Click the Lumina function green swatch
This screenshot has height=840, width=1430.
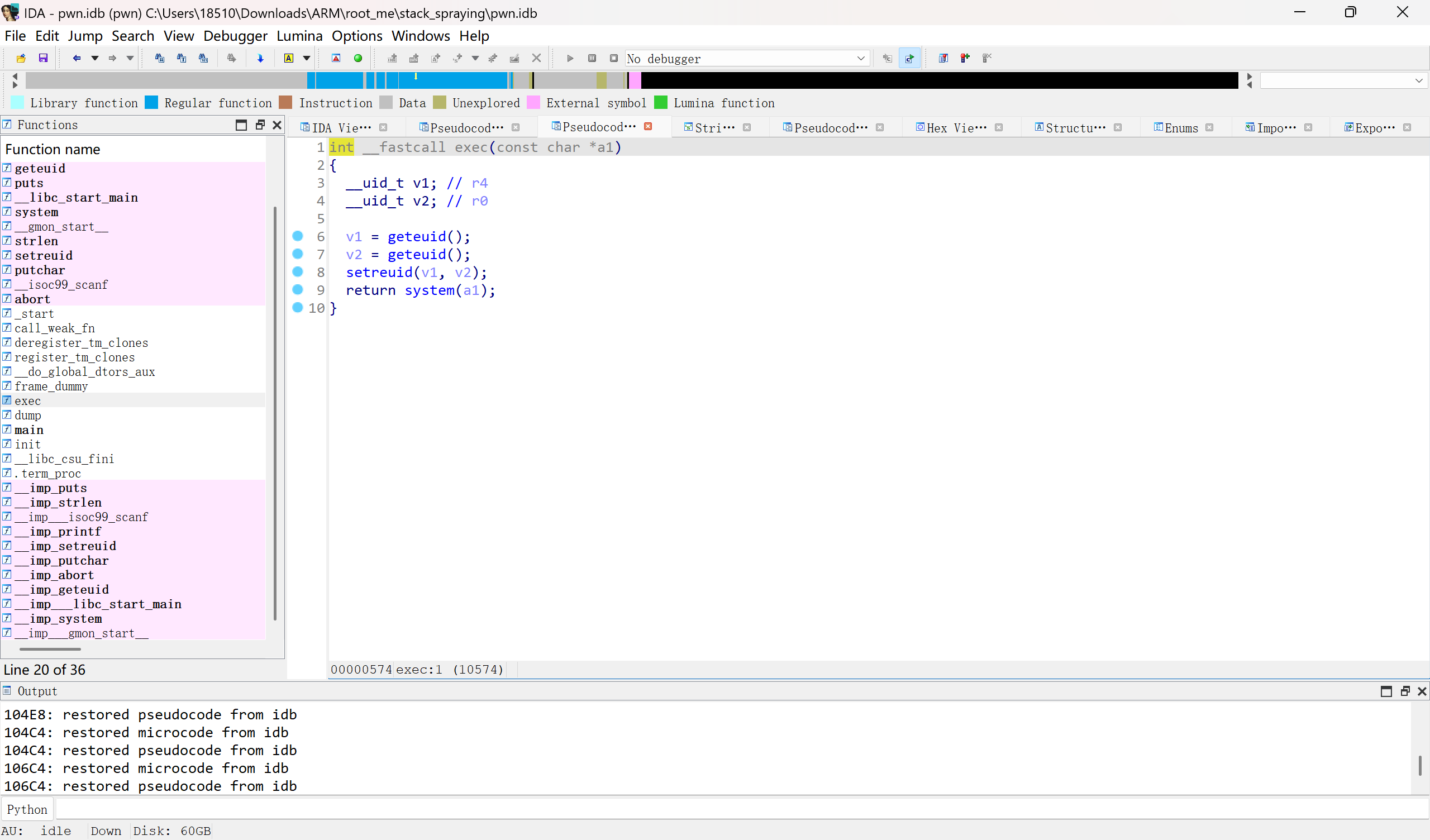pos(660,103)
